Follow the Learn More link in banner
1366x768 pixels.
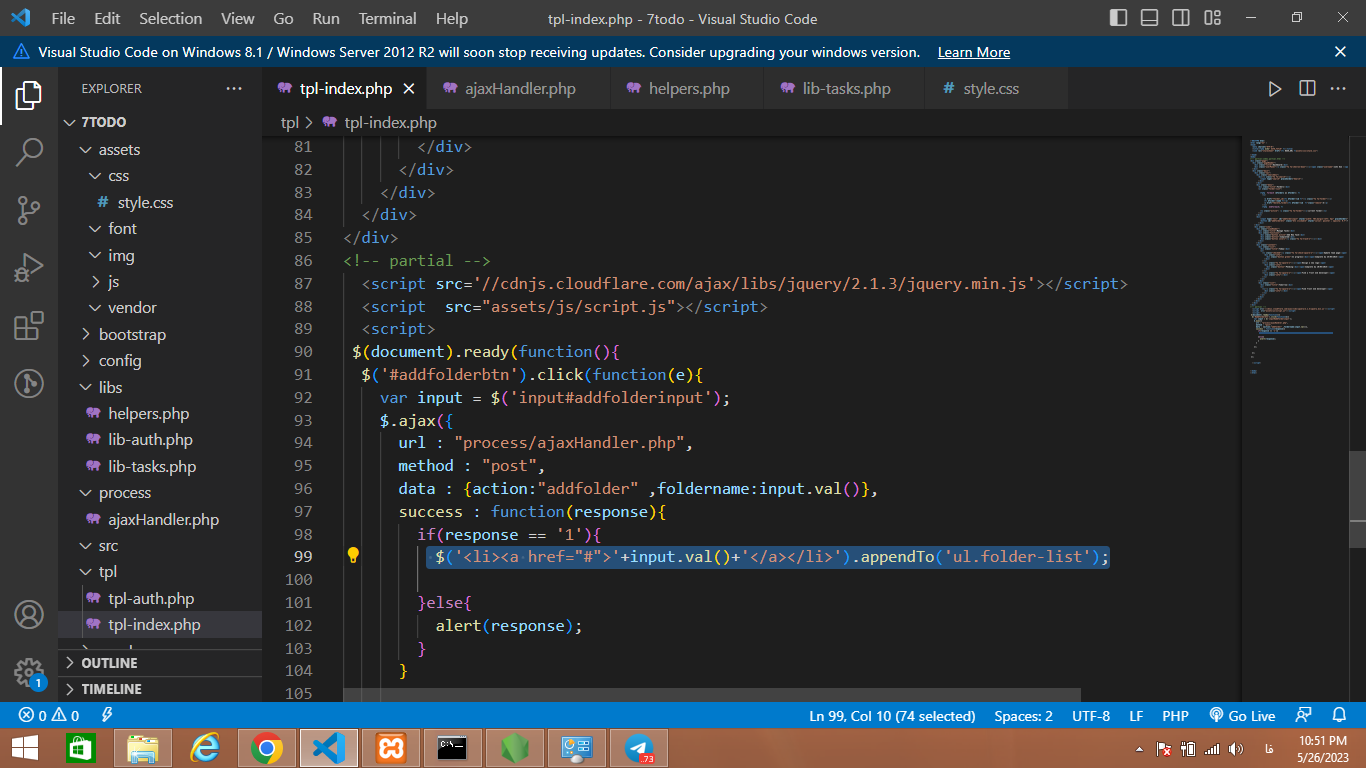[973, 52]
